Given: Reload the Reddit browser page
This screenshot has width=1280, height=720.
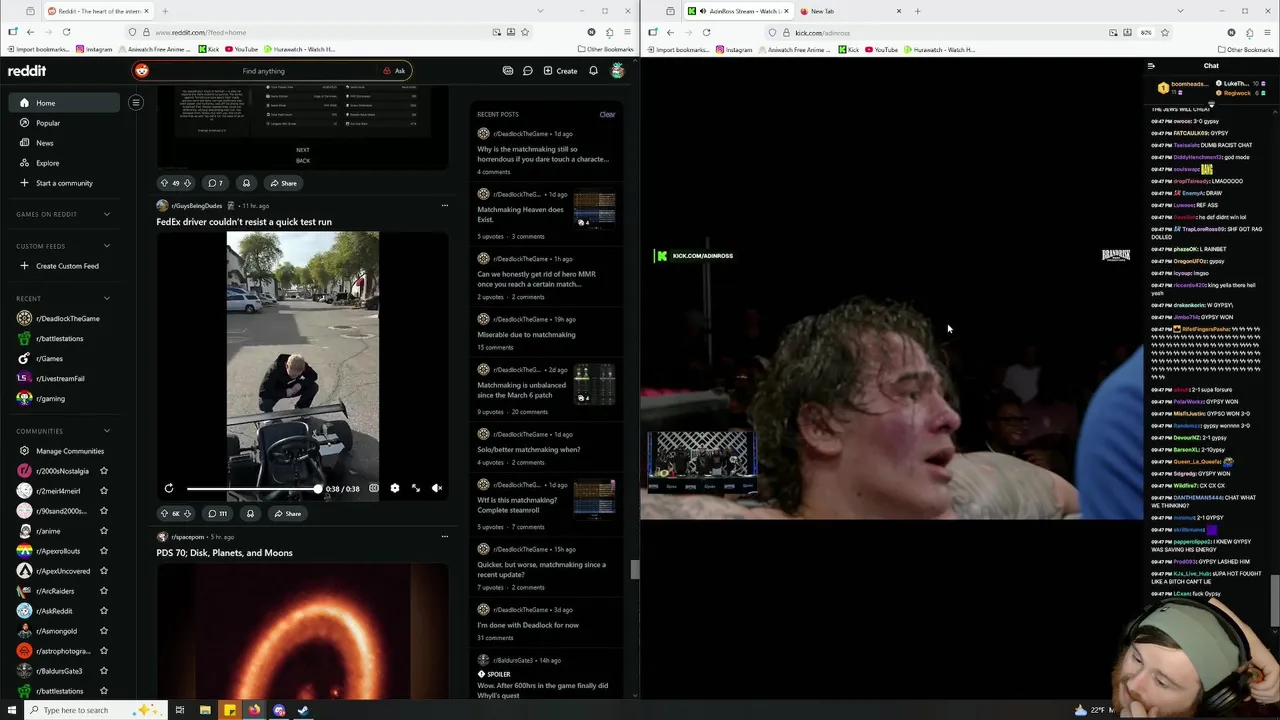Looking at the screenshot, I should (66, 32).
